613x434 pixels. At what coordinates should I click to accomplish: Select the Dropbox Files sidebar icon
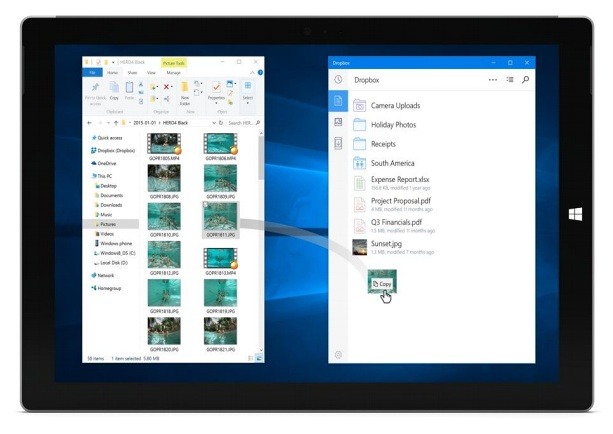[x=338, y=101]
